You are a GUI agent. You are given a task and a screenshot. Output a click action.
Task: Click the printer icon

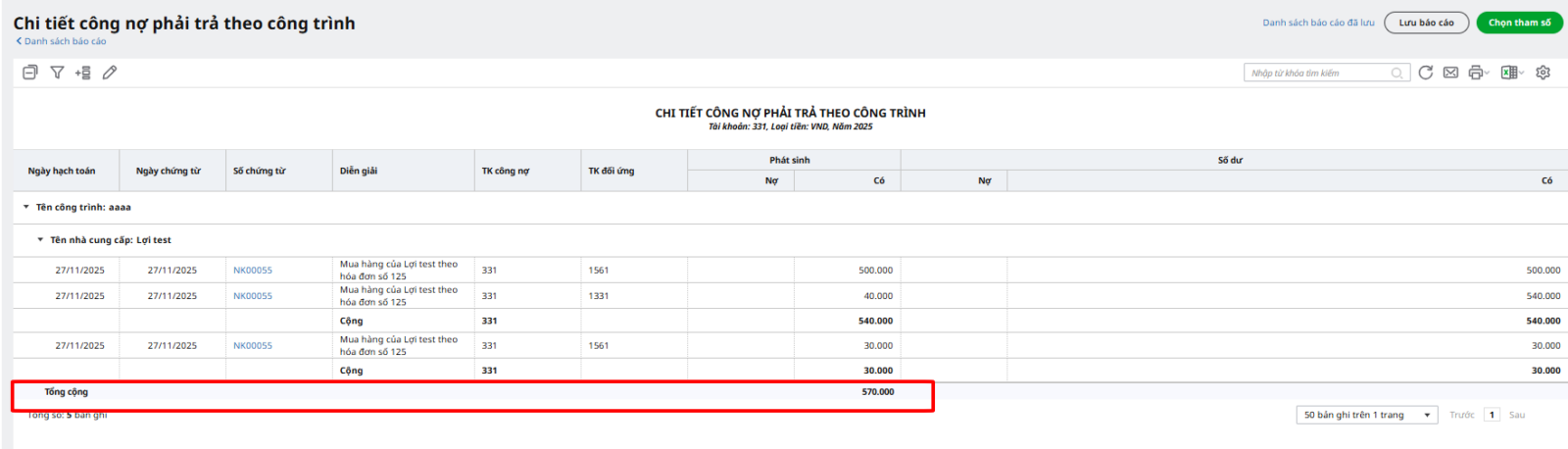pos(1475,73)
